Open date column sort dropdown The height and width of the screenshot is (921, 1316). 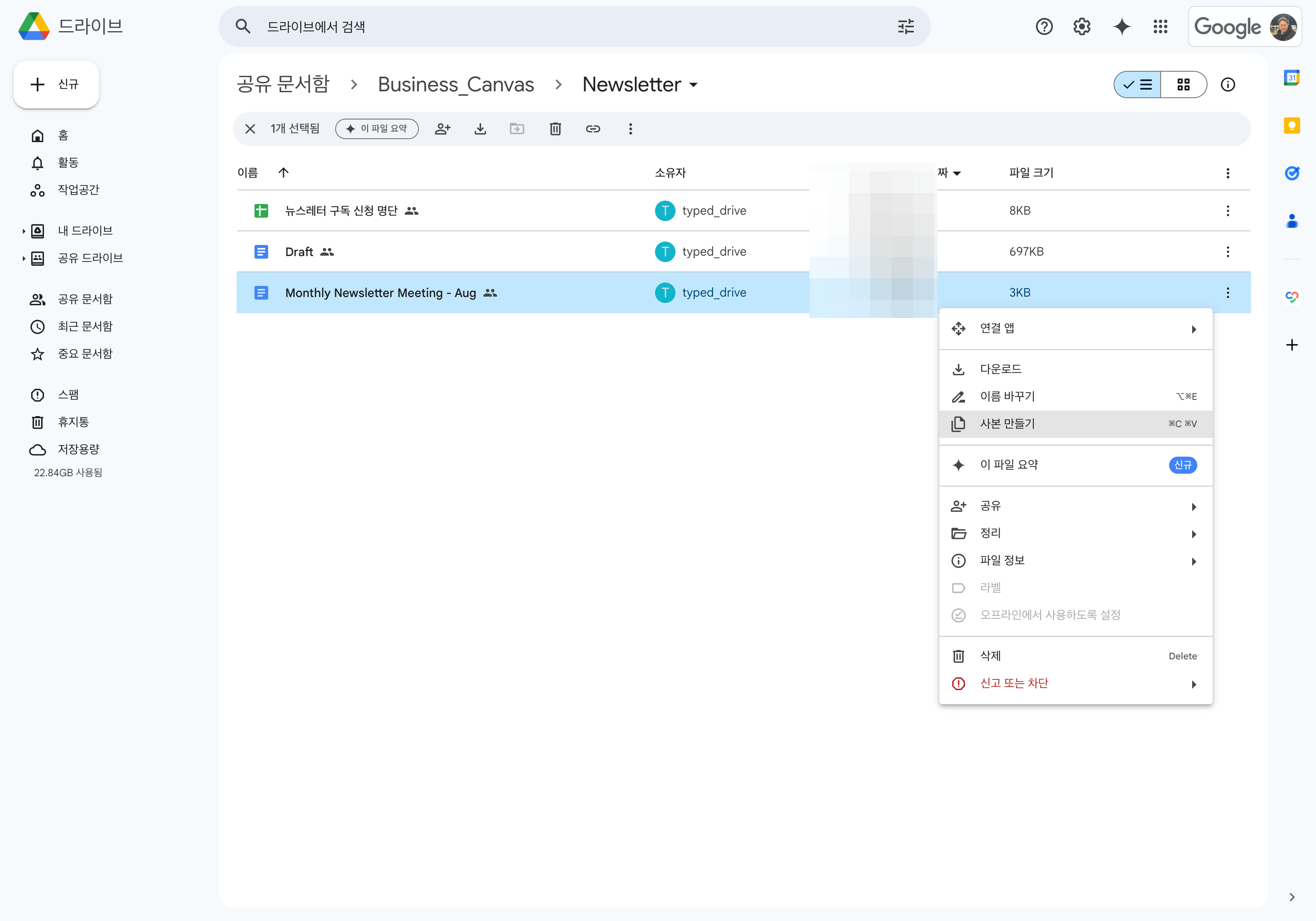[x=956, y=173]
